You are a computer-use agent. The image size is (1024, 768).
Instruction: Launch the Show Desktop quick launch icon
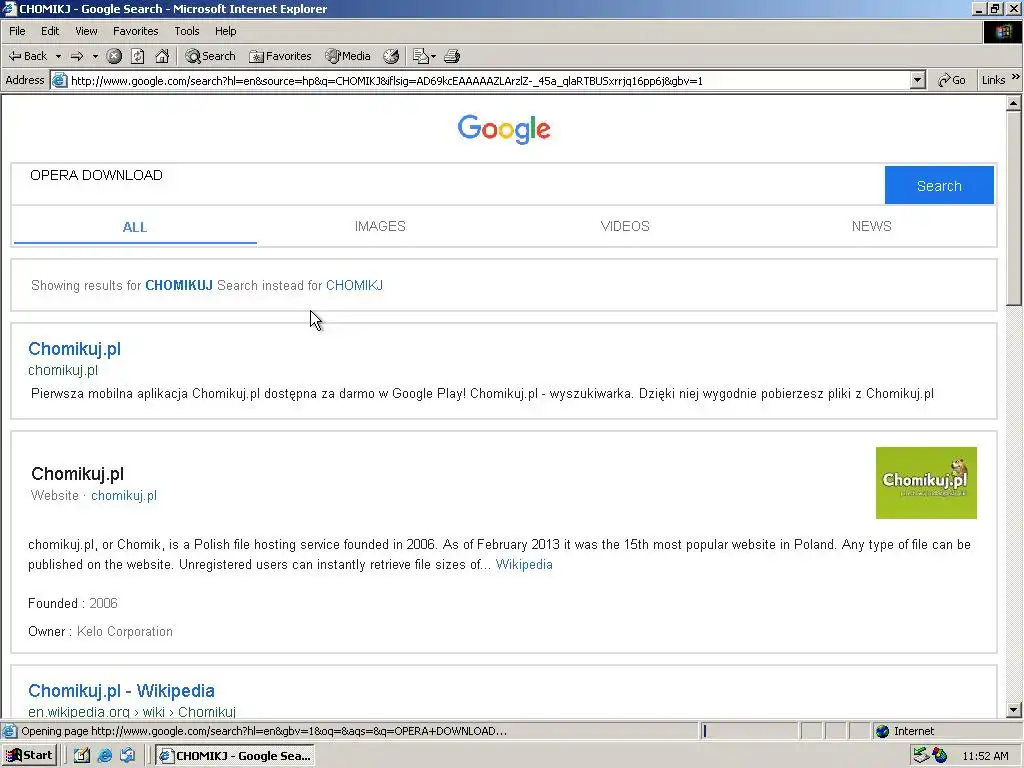tap(82, 756)
